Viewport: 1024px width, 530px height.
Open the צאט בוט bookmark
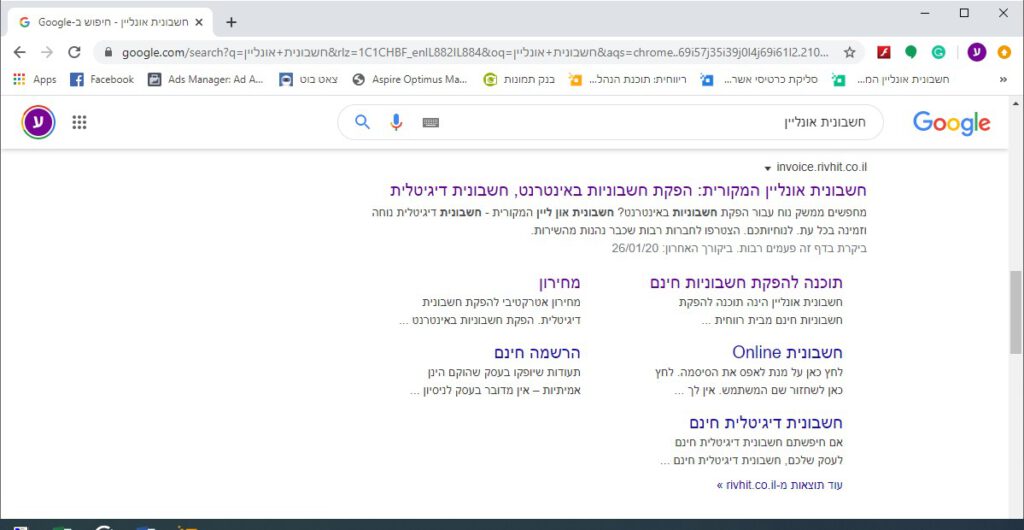tap(308, 80)
